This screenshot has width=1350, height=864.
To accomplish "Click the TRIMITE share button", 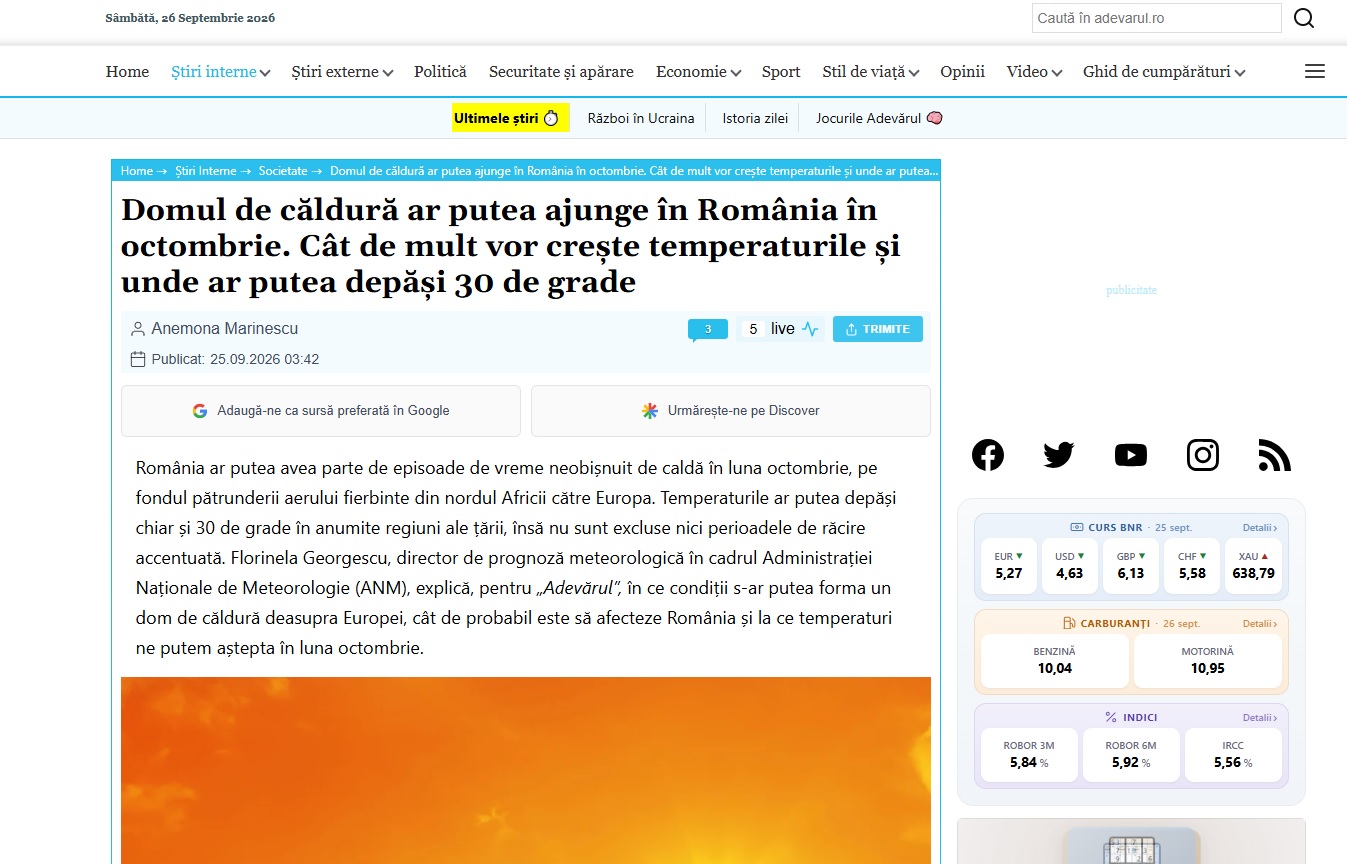I will [x=878, y=329].
